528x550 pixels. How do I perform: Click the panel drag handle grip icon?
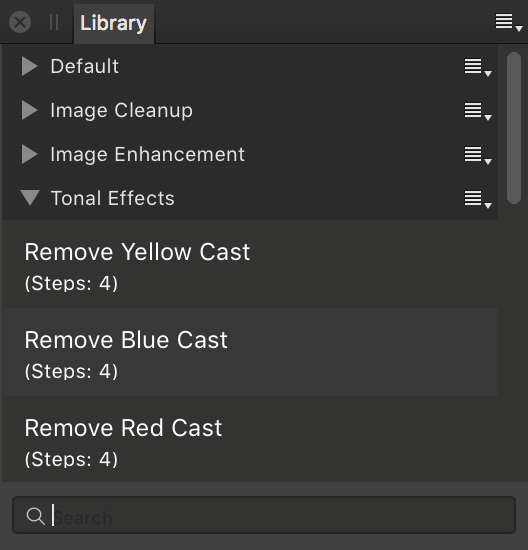[x=54, y=22]
